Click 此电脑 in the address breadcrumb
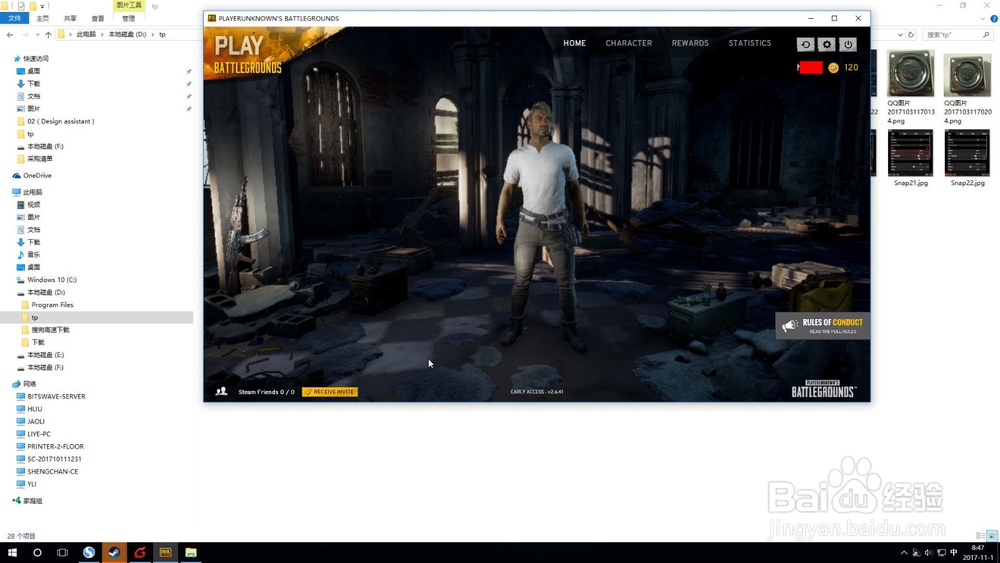Viewport: 1000px width, 563px height. coord(85,34)
